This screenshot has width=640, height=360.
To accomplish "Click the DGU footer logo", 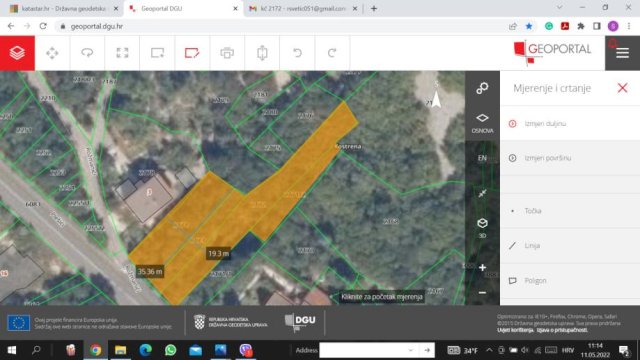I will 300,322.
